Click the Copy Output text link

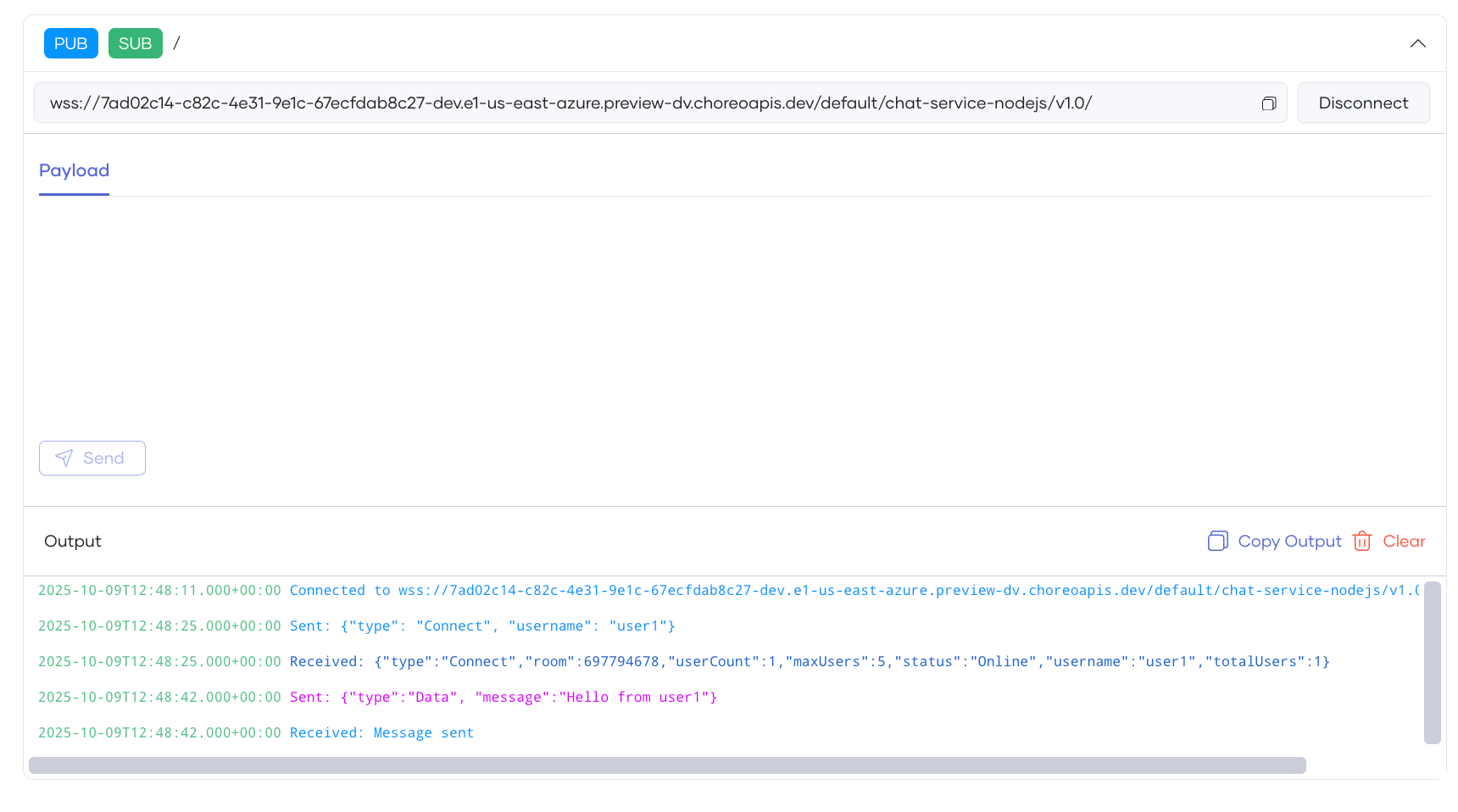1289,541
